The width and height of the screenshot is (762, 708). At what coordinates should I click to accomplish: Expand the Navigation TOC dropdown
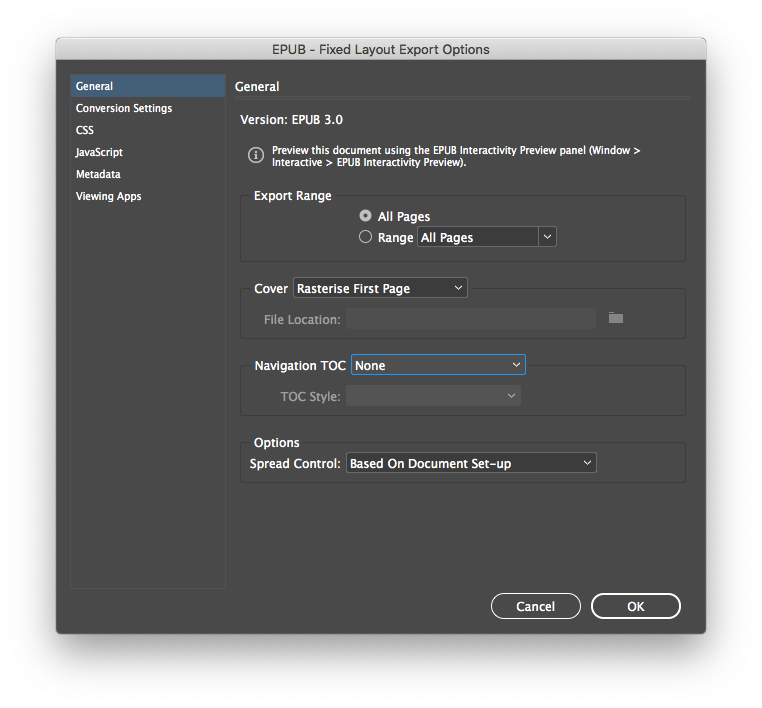coord(438,366)
